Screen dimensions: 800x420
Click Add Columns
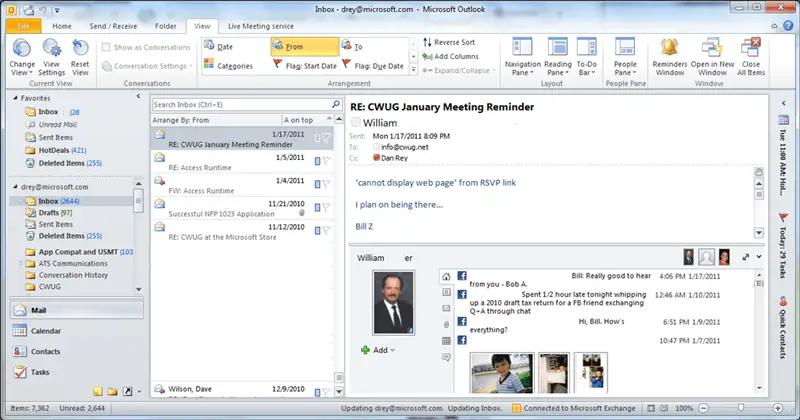(x=451, y=56)
